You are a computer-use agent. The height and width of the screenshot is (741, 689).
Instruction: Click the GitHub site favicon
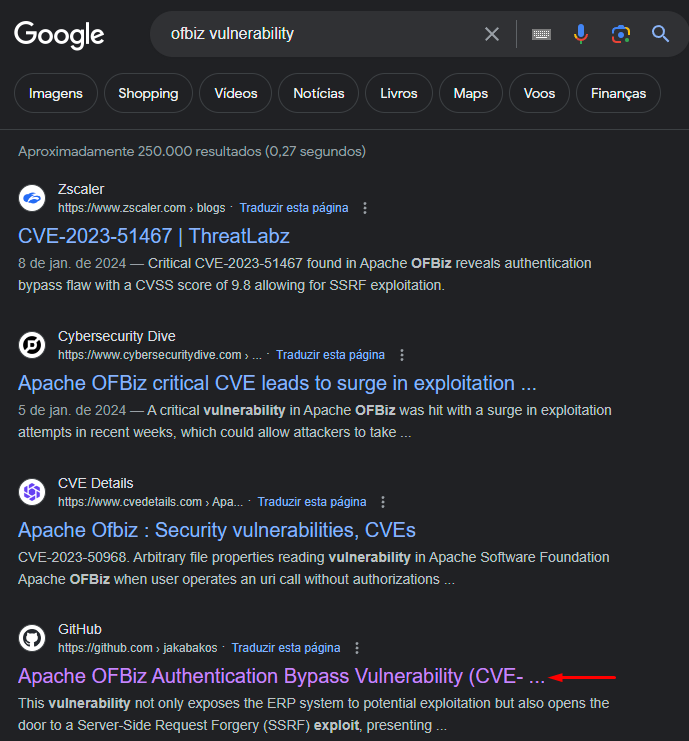click(x=33, y=638)
